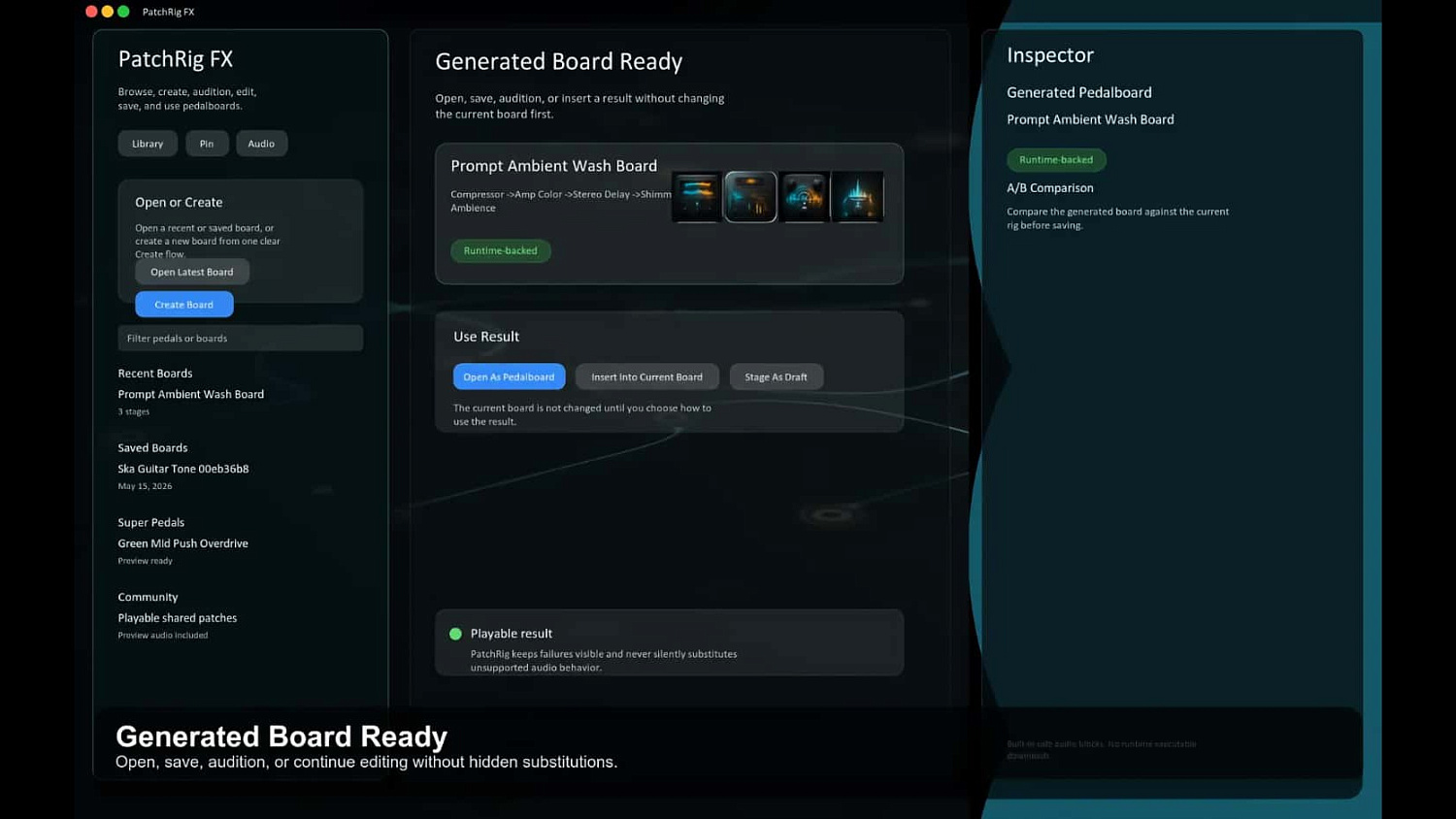1456x819 pixels.
Task: Select the Green Mid Push Overdrive super pedal
Action: [x=183, y=543]
